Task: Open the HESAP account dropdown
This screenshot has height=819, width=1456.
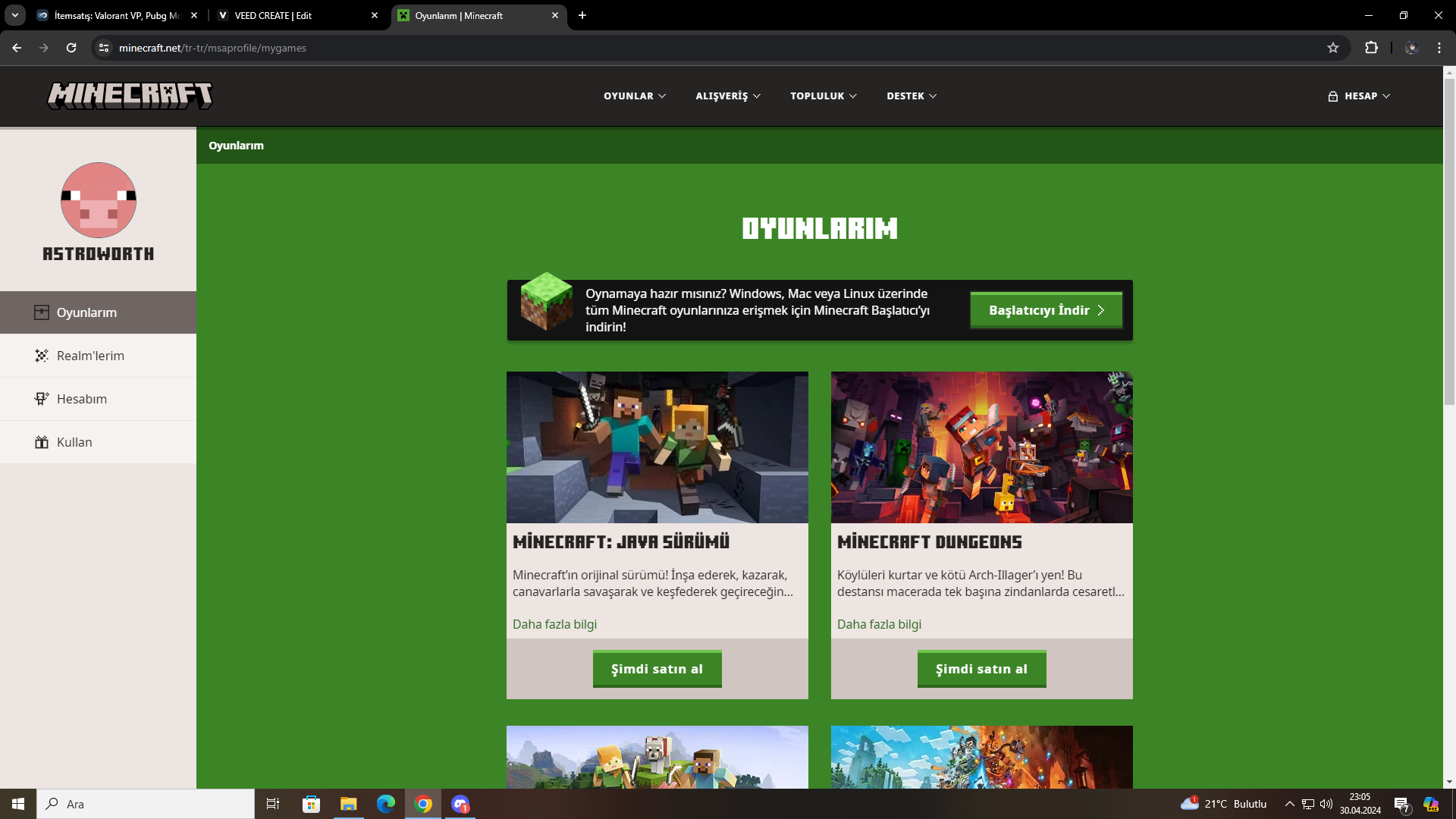Action: pos(1359,96)
